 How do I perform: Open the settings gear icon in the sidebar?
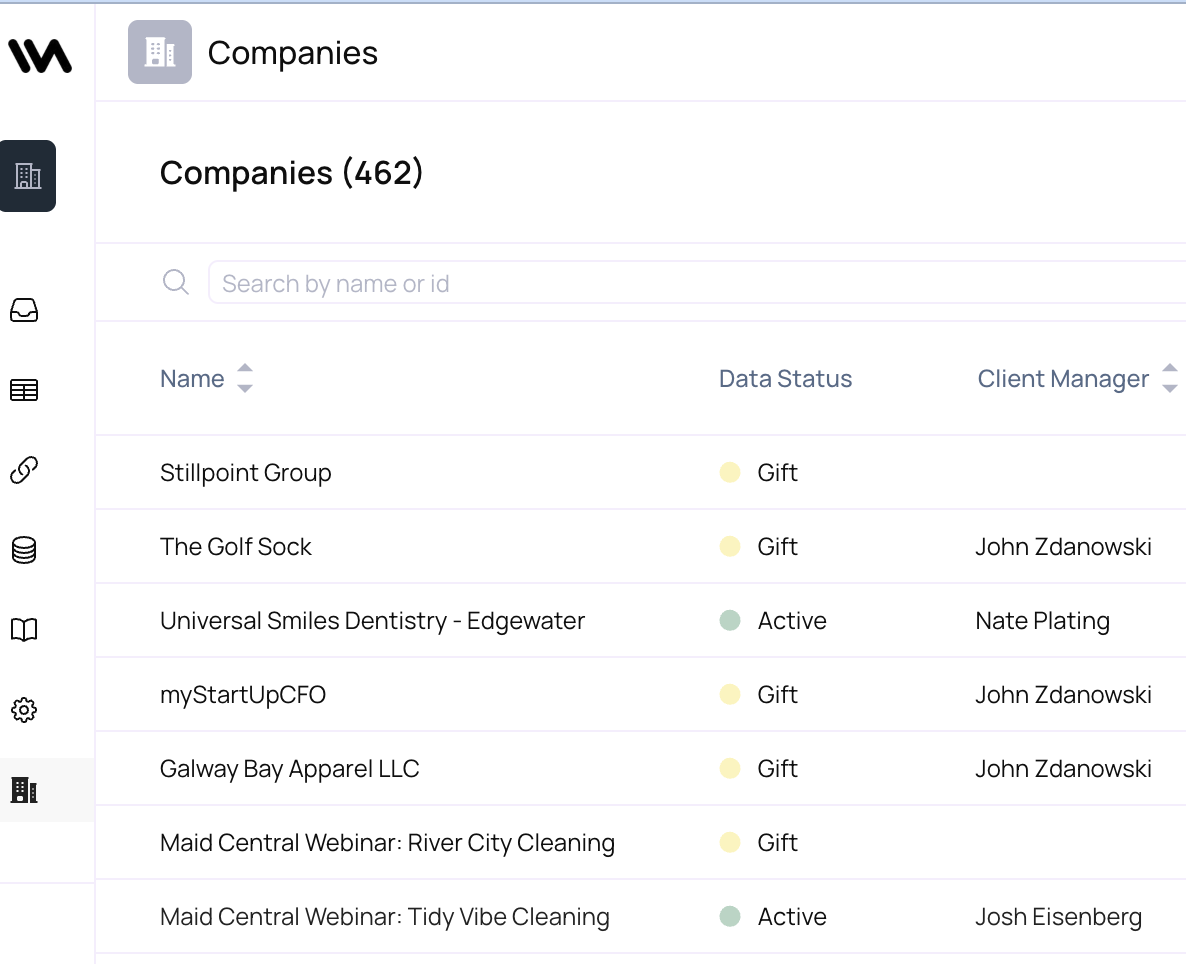tap(24, 710)
